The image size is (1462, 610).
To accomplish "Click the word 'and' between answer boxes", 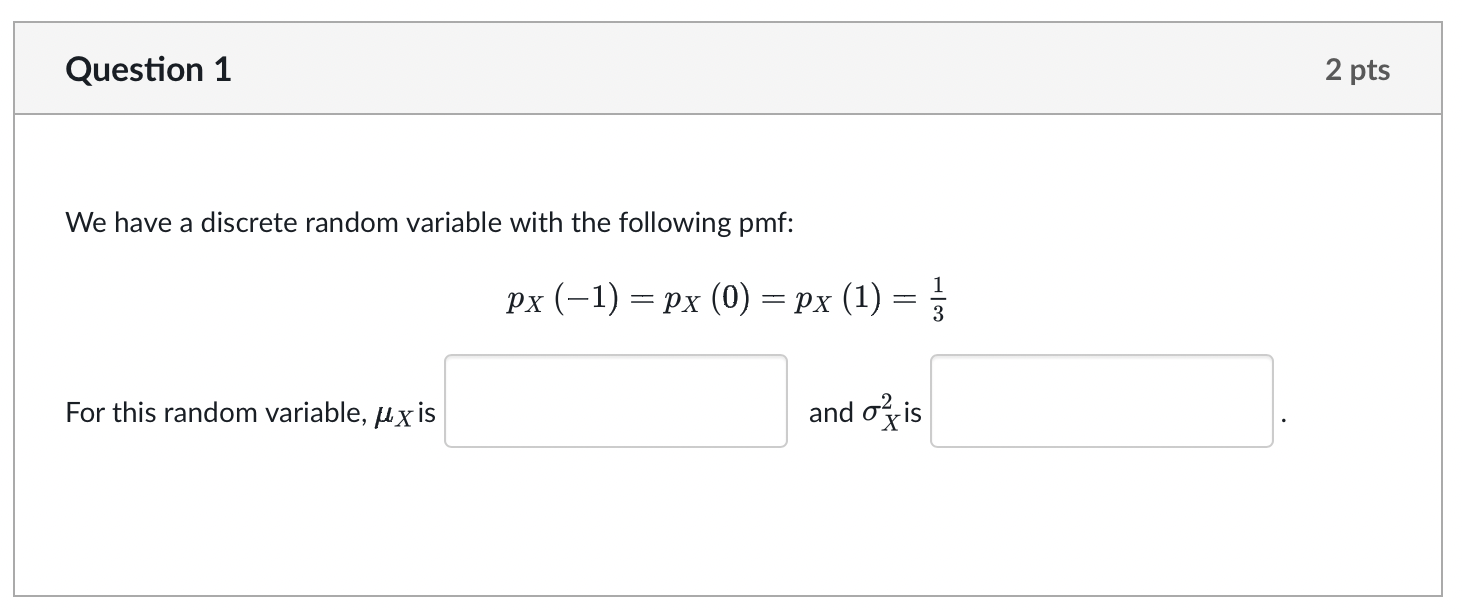I will [827, 411].
